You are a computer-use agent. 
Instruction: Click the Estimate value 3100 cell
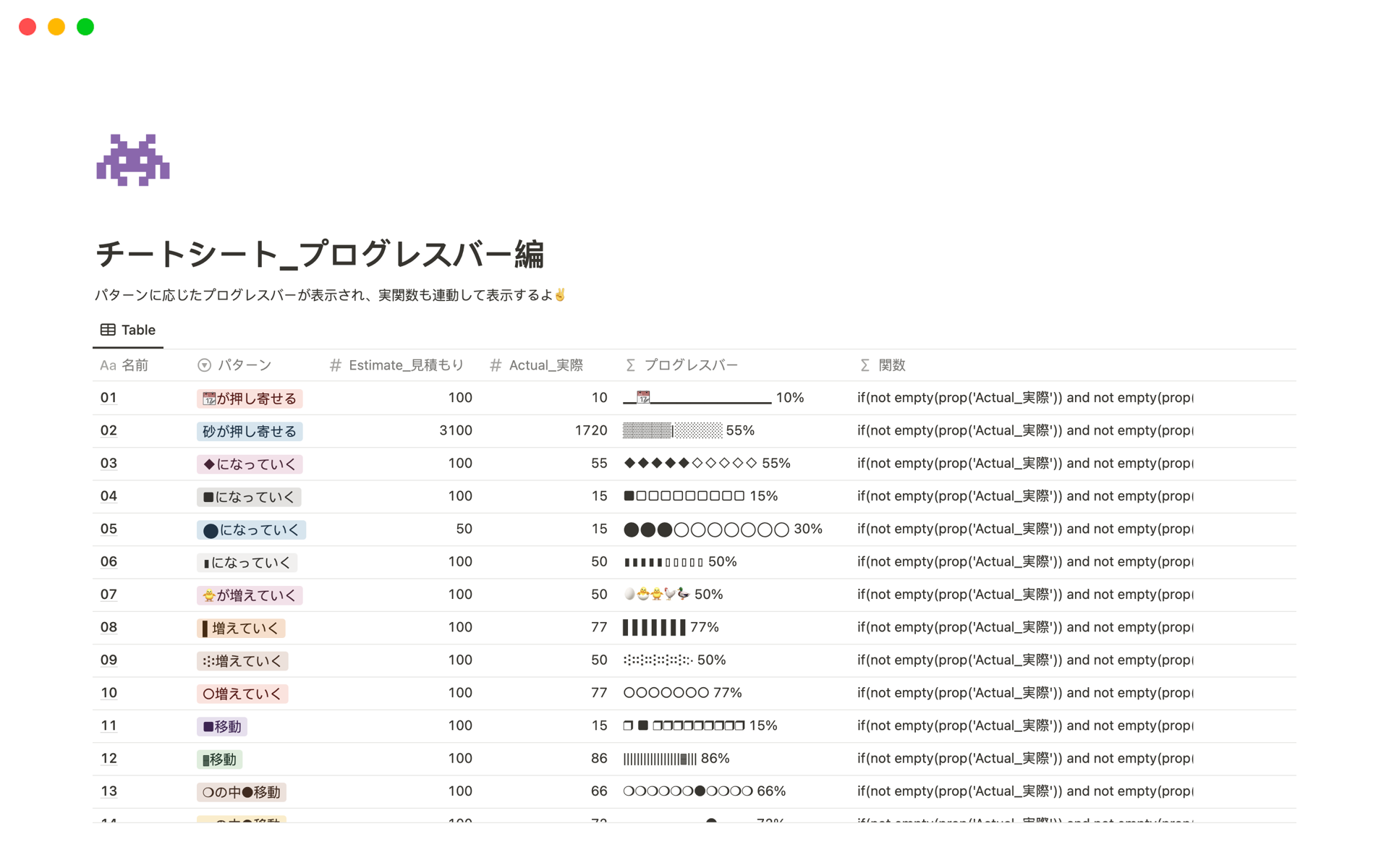click(x=455, y=430)
